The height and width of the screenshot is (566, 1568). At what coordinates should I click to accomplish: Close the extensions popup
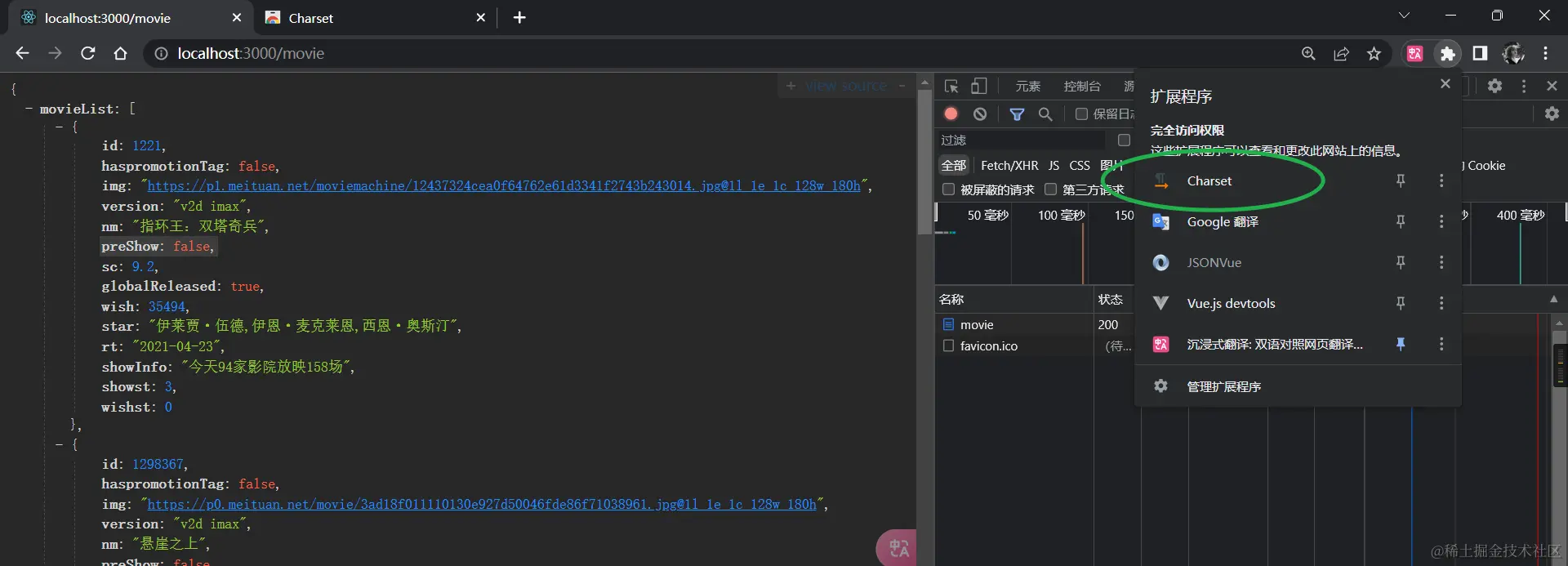(1445, 84)
